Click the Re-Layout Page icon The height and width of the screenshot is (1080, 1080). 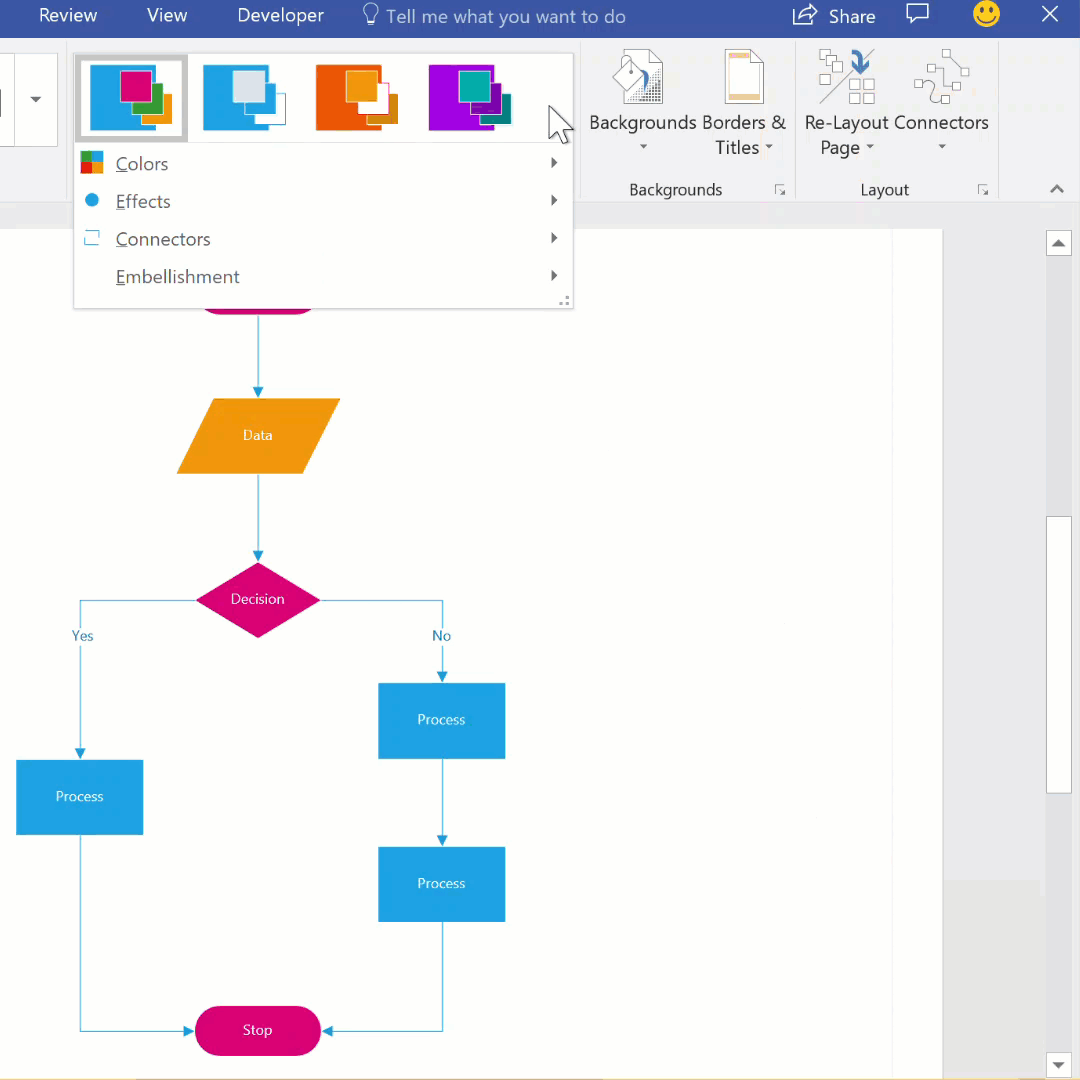845,76
